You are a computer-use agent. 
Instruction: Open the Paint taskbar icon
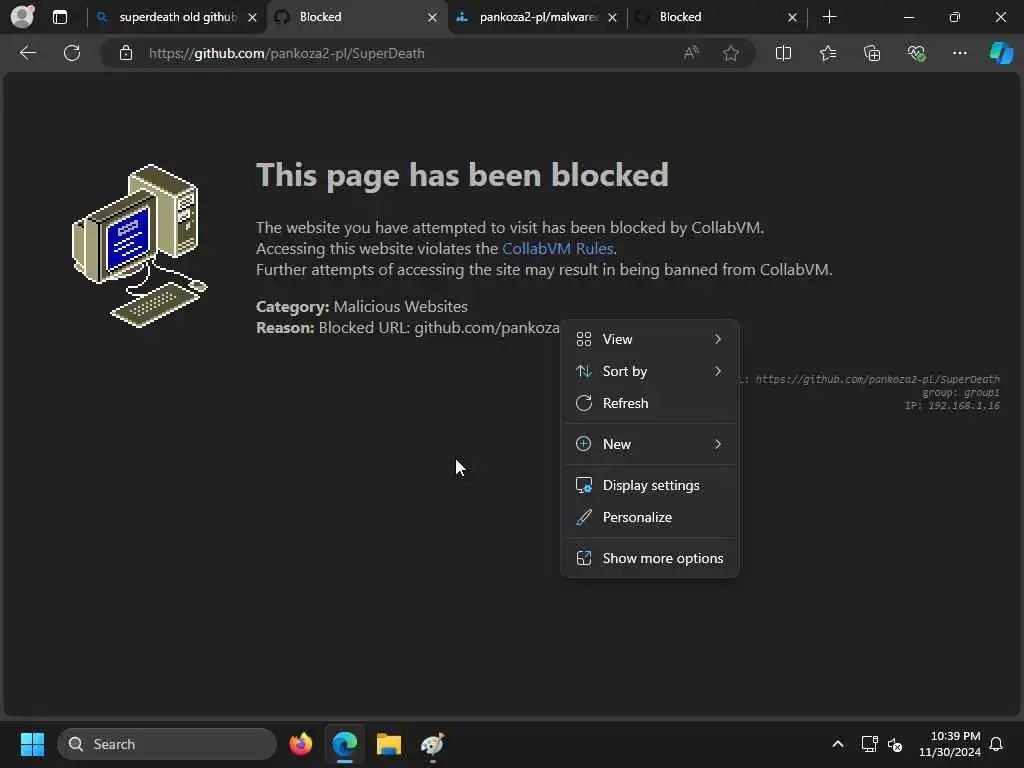click(432, 744)
